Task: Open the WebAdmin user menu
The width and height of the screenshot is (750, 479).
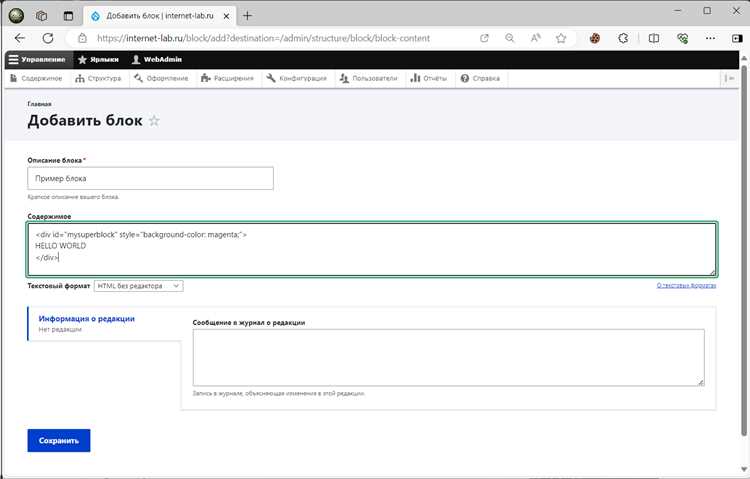Action: point(157,59)
